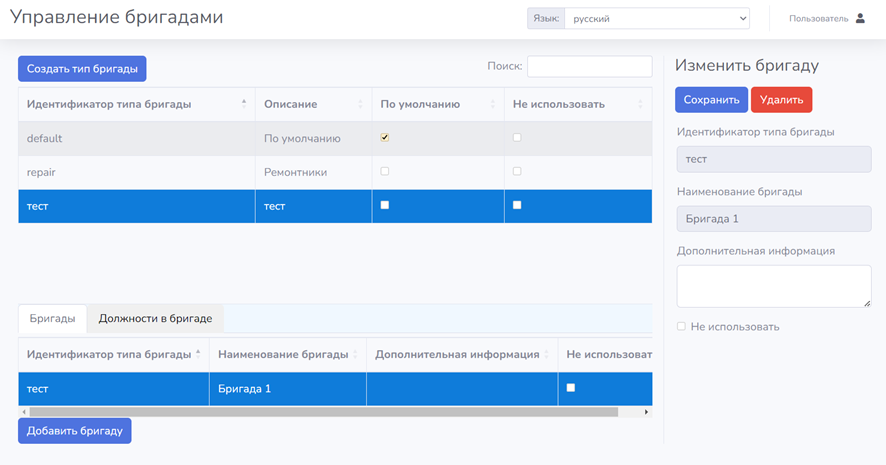
Task: Open the language dropdown
Action: [x=656, y=18]
